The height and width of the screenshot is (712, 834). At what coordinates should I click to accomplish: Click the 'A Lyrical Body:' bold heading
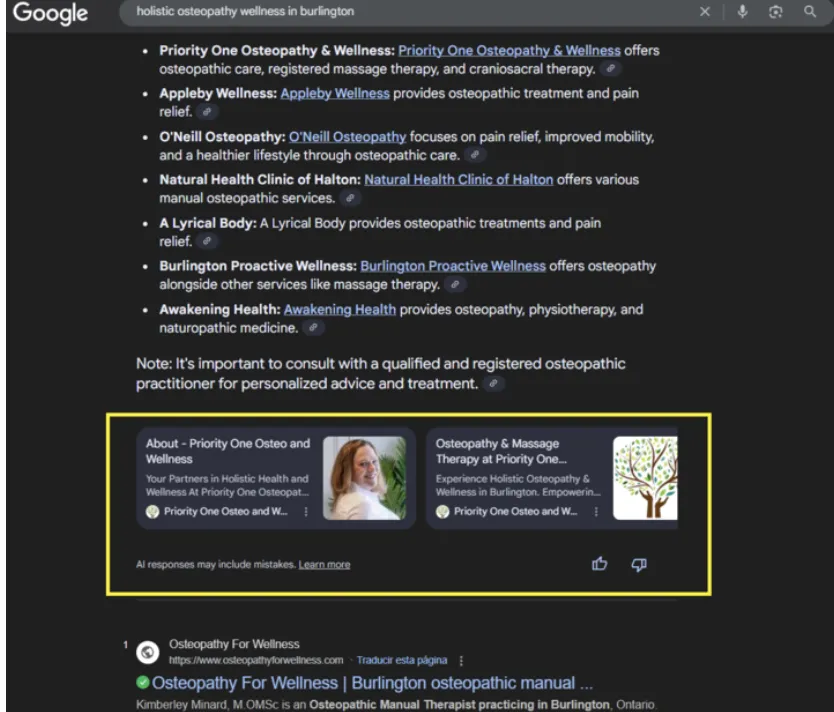coord(208,223)
